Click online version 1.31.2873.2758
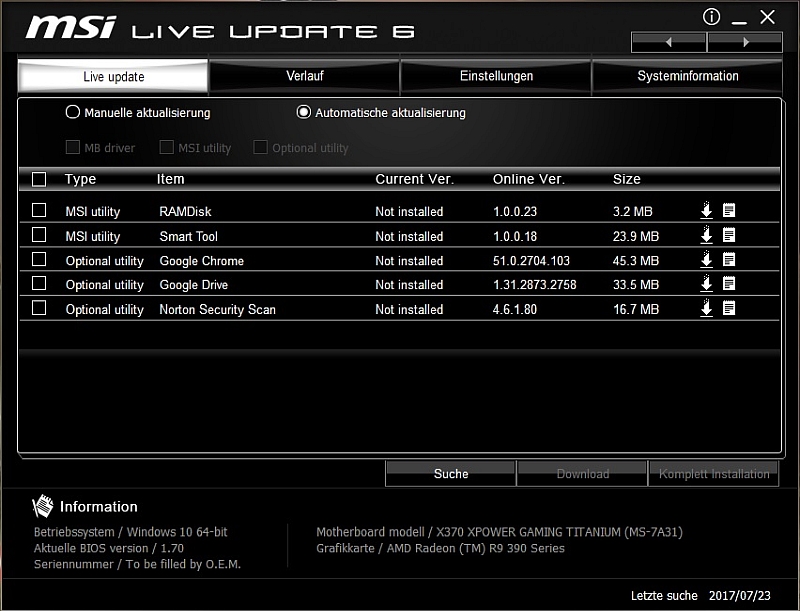 (x=535, y=285)
